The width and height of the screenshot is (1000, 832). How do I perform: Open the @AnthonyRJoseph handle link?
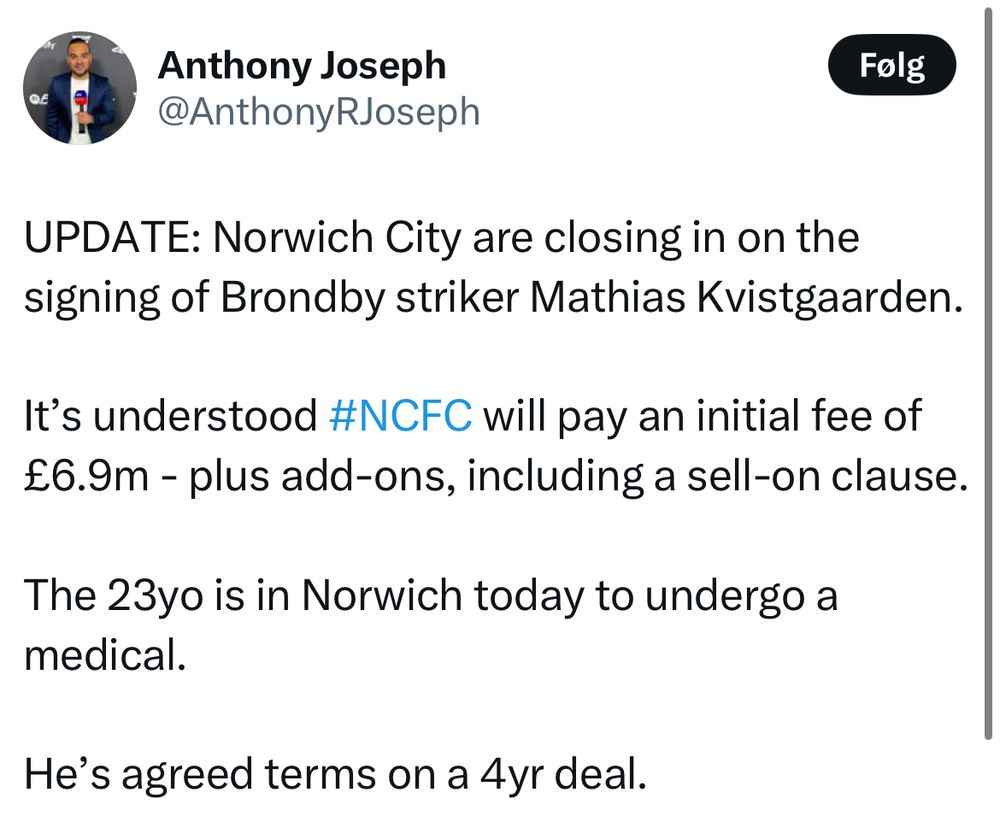319,111
